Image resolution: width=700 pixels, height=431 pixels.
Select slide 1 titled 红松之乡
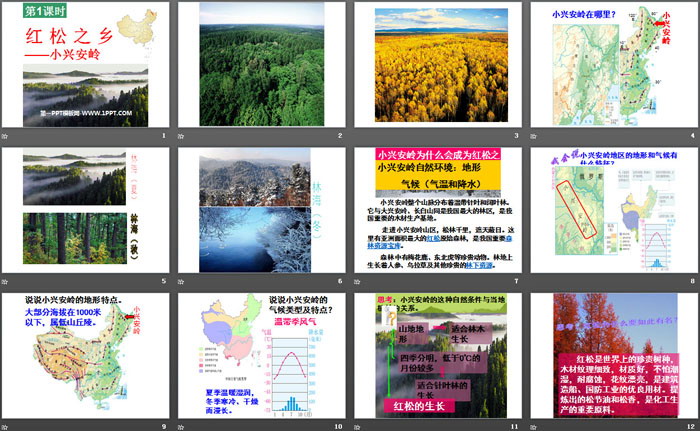(x=85, y=65)
